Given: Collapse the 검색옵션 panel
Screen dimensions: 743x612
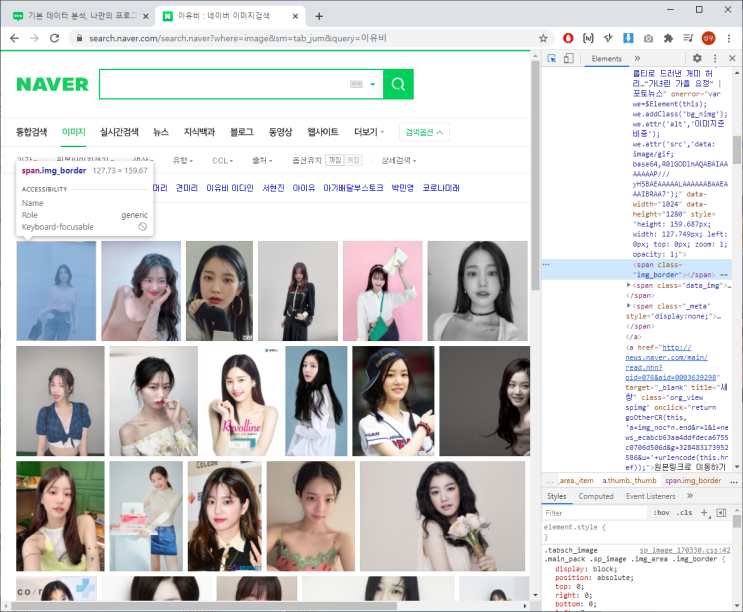Looking at the screenshot, I should (x=424, y=132).
